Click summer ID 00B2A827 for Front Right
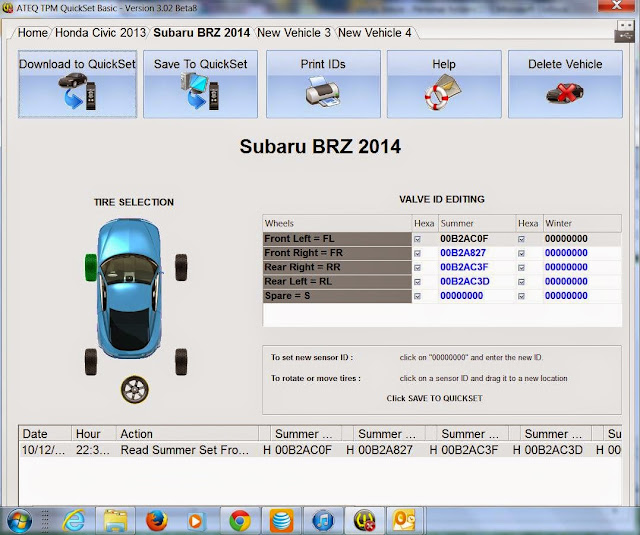This screenshot has width=640, height=535. pyautogui.click(x=463, y=253)
